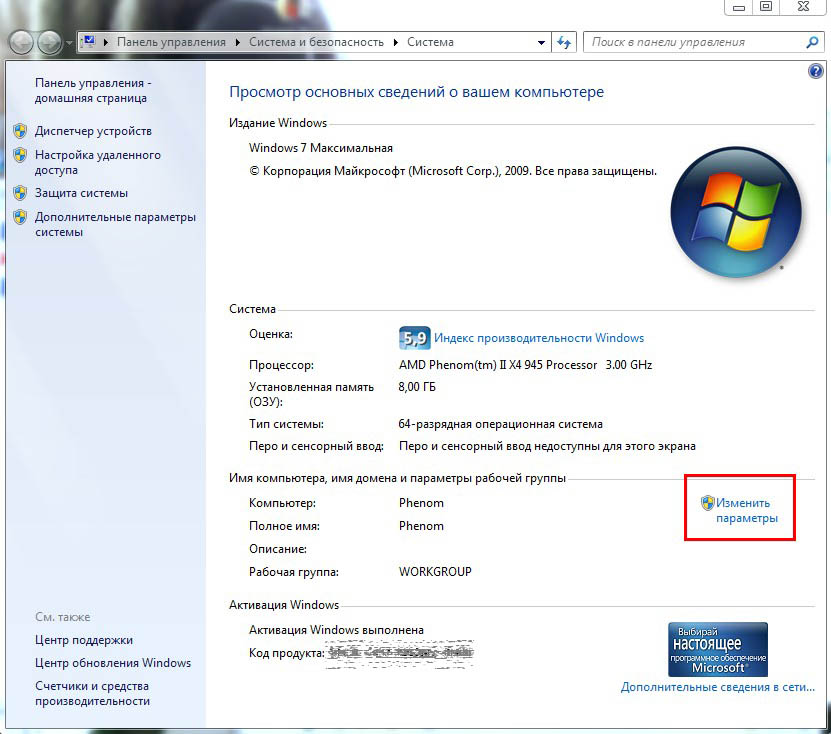The height and width of the screenshot is (734, 831).
Task: Click the shield icon next to Диспетчер устройств
Action: (20, 131)
